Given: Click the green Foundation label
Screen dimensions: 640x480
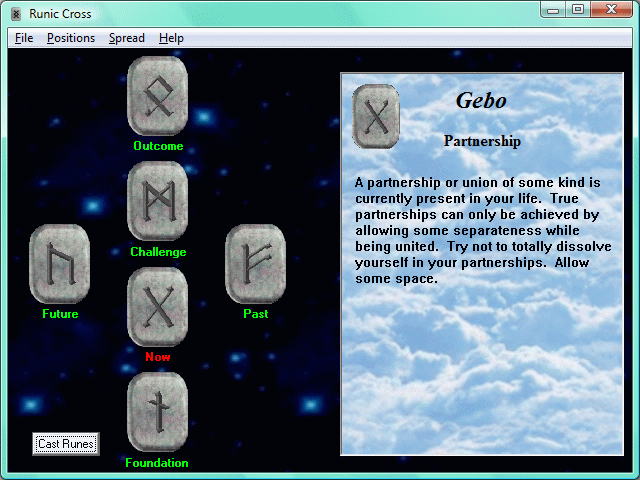Looking at the screenshot, I should click(x=157, y=463).
